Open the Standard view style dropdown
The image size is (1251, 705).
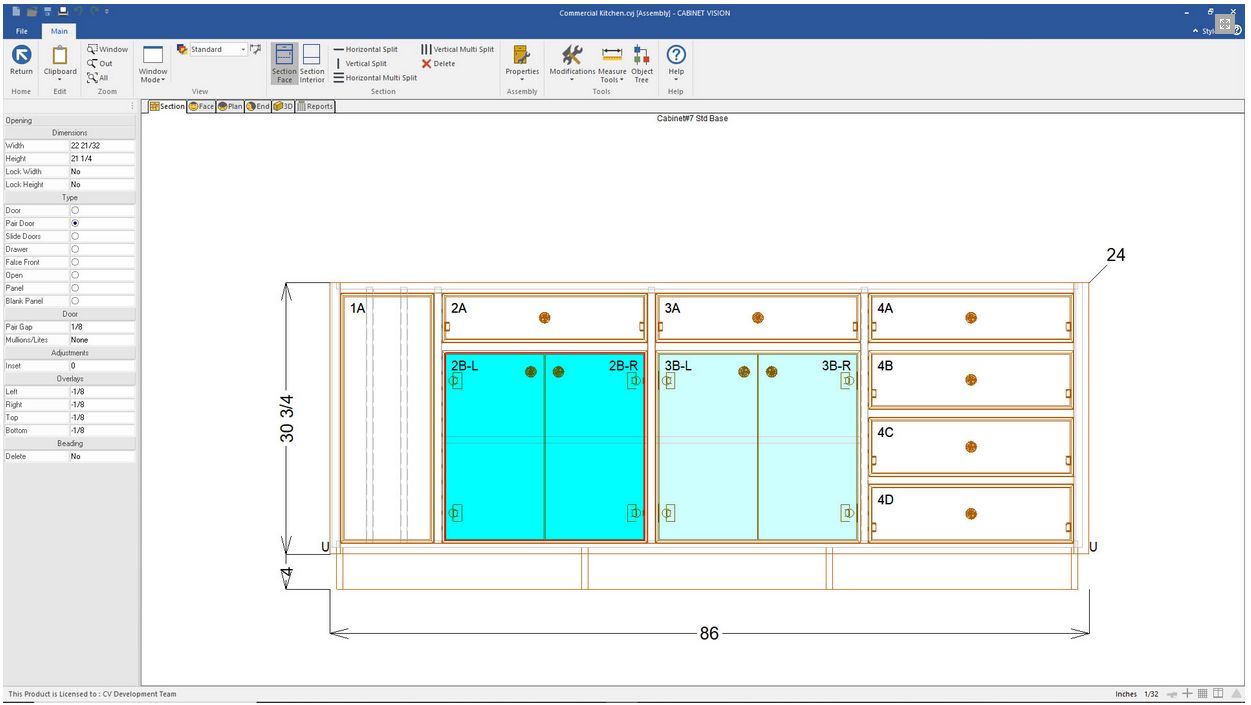pos(243,49)
